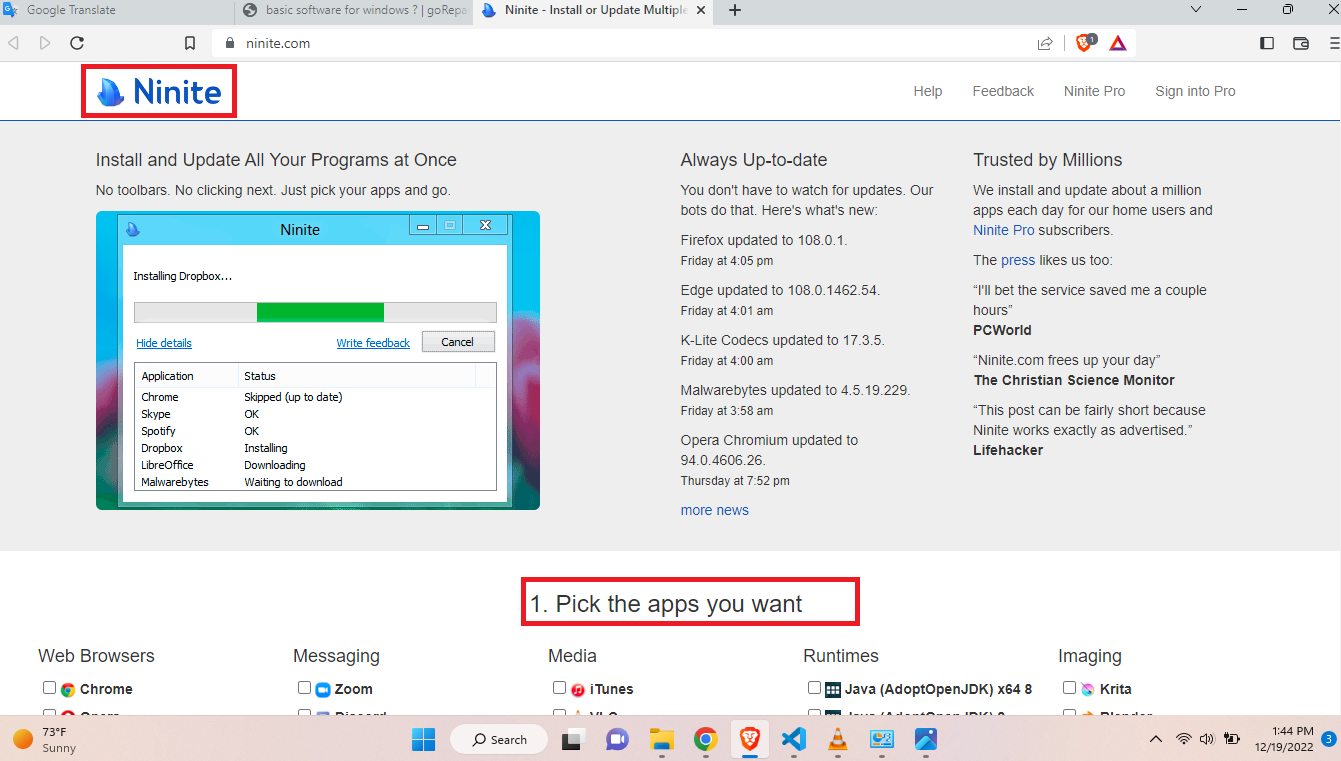Viewport: 1341px width, 761px height.
Task: Click Sign into Pro
Action: [x=1195, y=91]
